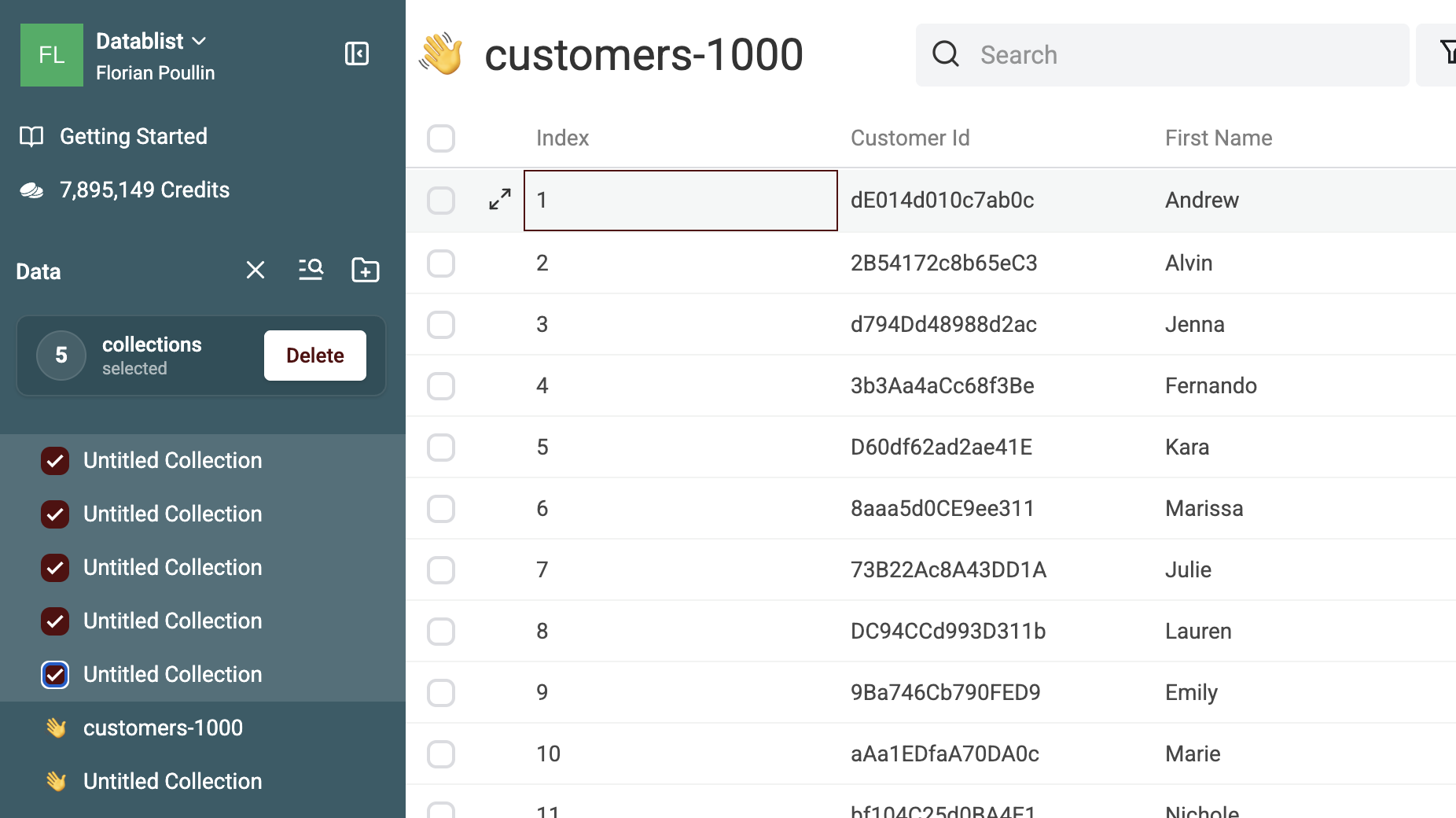The width and height of the screenshot is (1456, 818).
Task: Uncheck the second Untitled Collection checkbox
Action: (x=55, y=514)
